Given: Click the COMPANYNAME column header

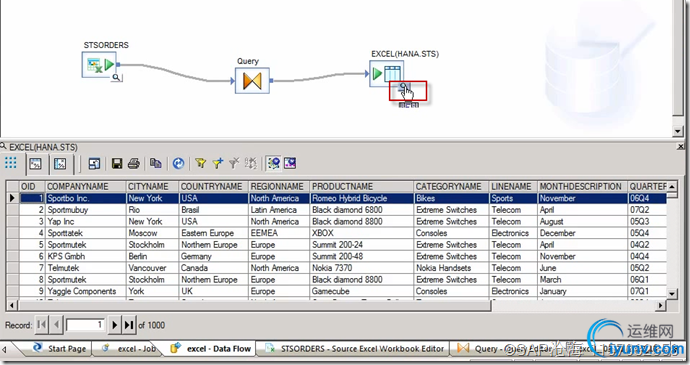Looking at the screenshot, I should coord(85,187).
